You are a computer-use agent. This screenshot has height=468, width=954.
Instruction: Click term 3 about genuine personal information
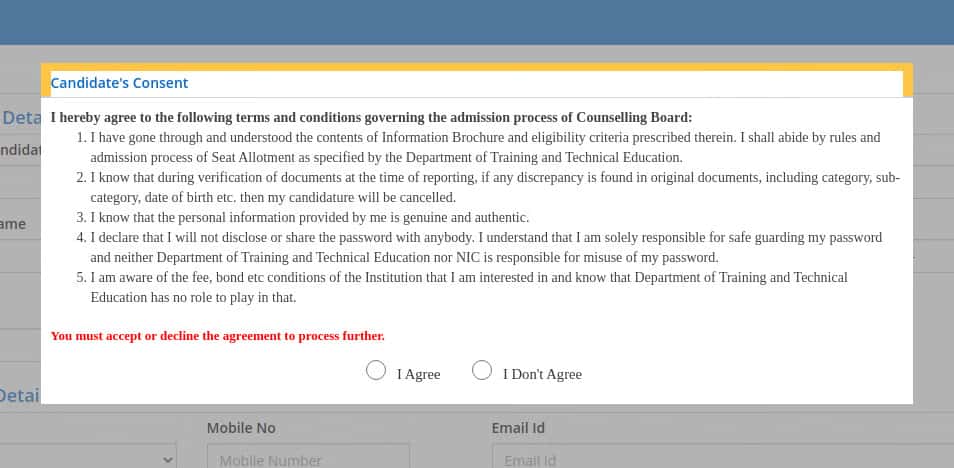pyautogui.click(x=303, y=217)
